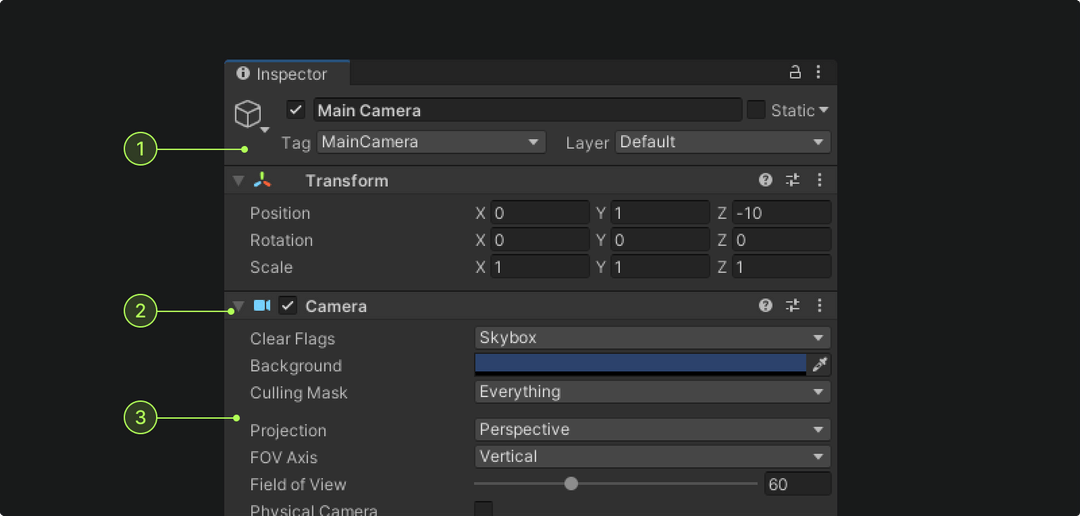Image resolution: width=1080 pixels, height=516 pixels.
Task: Open the Tag dropdown showing MainCamera
Action: (x=431, y=142)
